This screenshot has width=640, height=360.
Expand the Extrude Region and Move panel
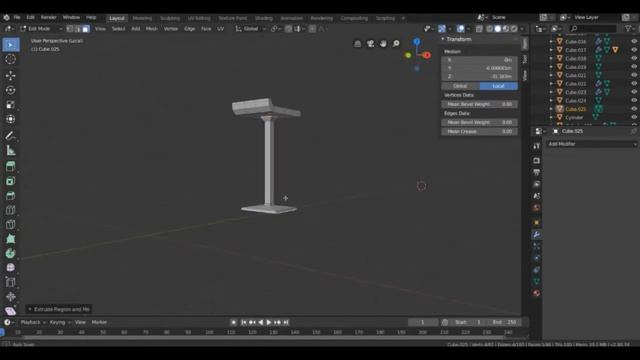tap(30, 309)
